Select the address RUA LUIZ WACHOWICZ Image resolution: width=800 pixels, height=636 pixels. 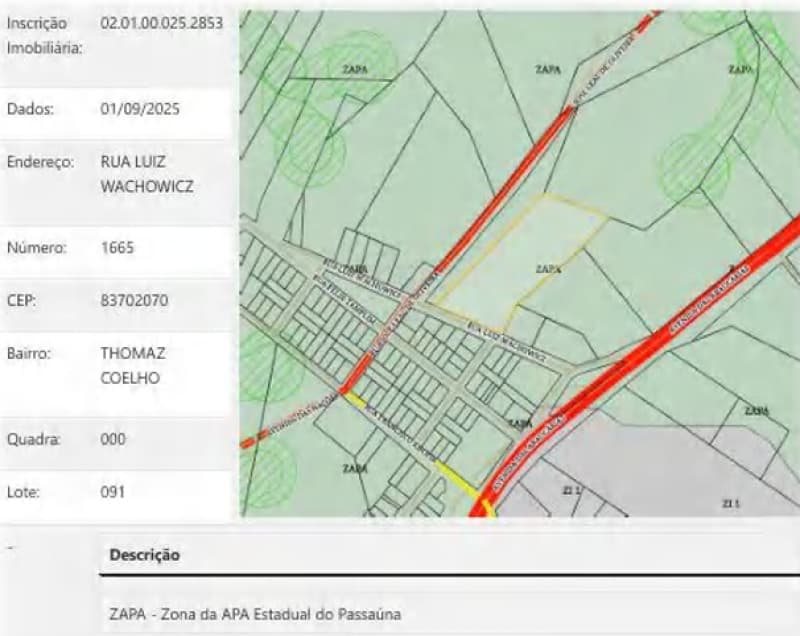[x=147, y=174]
